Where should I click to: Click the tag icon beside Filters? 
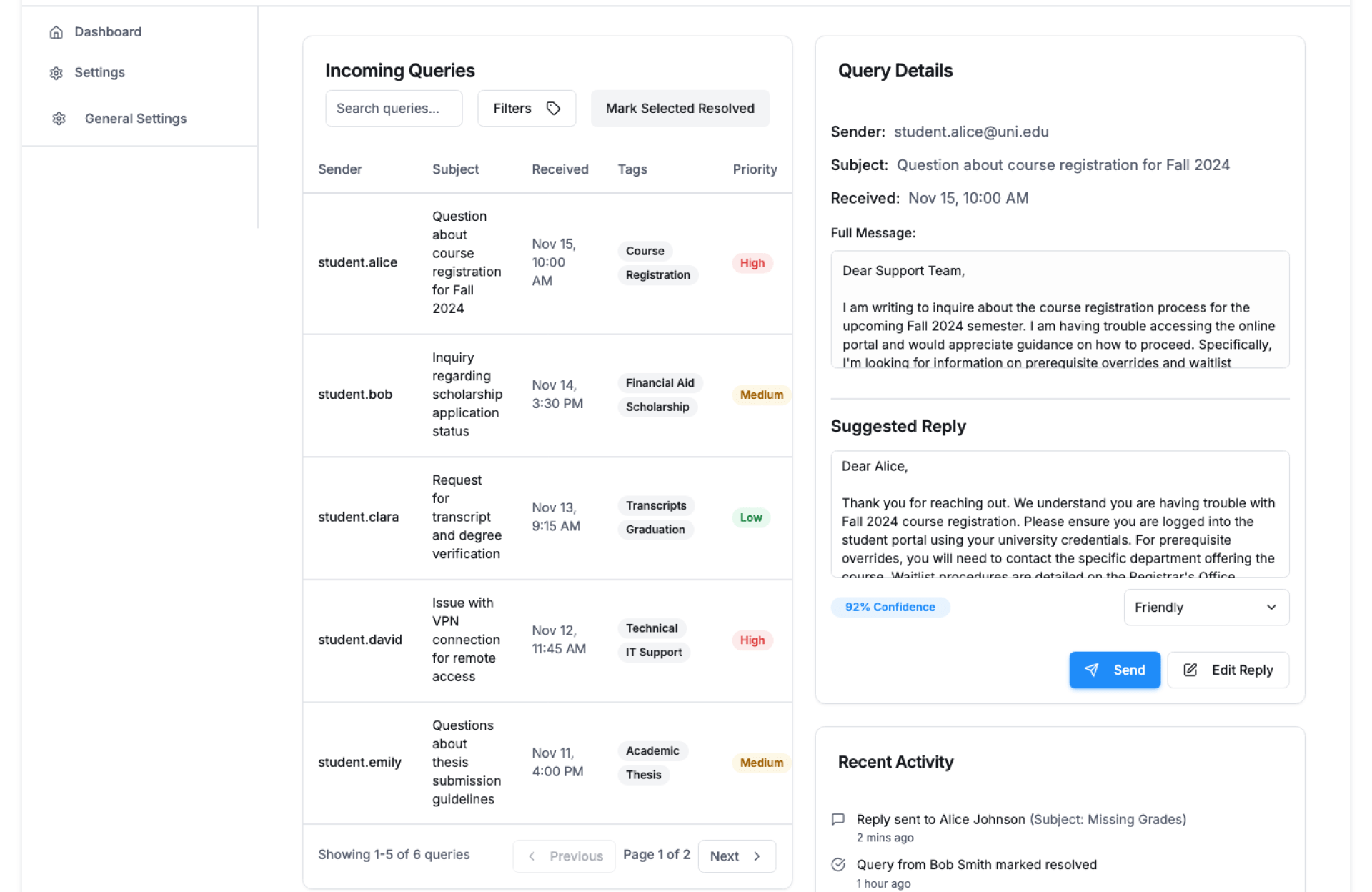(x=553, y=109)
